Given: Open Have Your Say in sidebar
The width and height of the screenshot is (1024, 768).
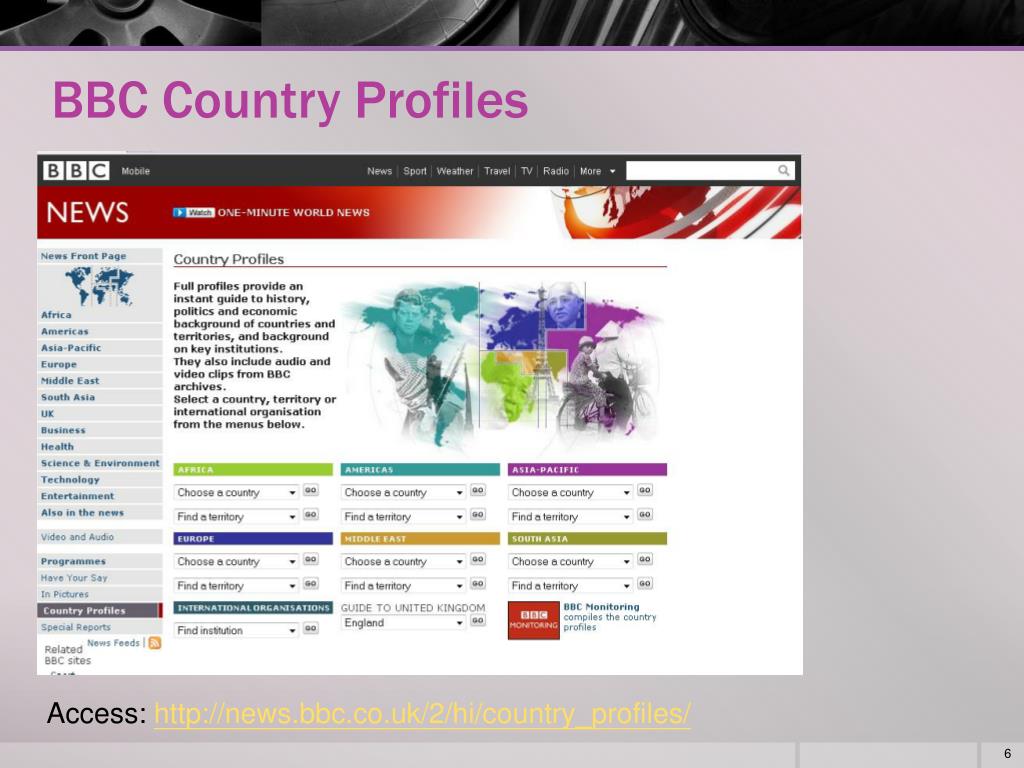Looking at the screenshot, I should [x=100, y=578].
